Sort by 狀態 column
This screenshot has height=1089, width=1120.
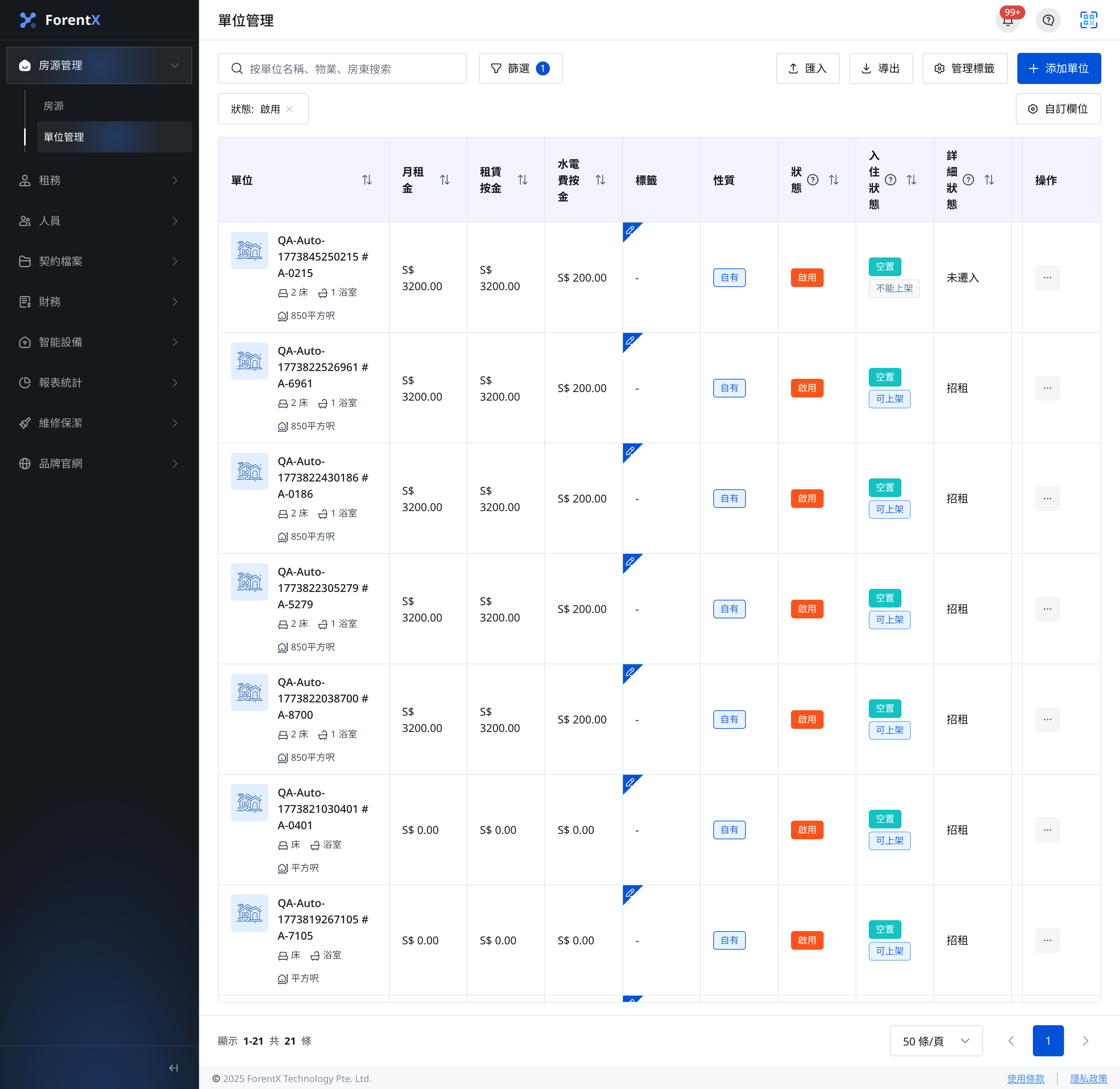pos(834,180)
